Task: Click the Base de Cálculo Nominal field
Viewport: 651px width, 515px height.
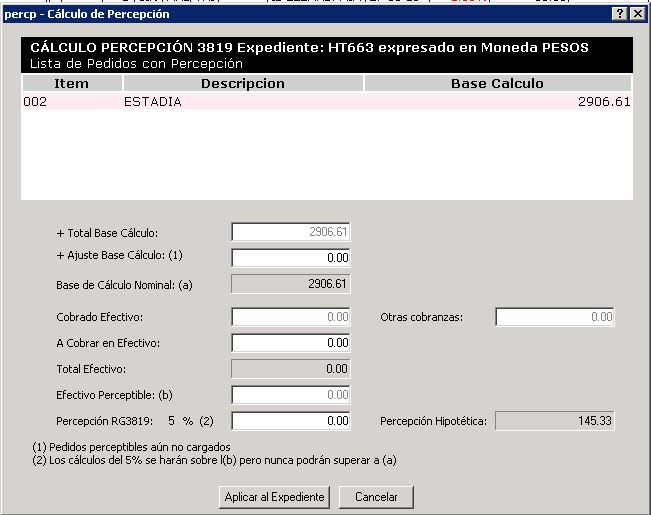Action: (291, 284)
